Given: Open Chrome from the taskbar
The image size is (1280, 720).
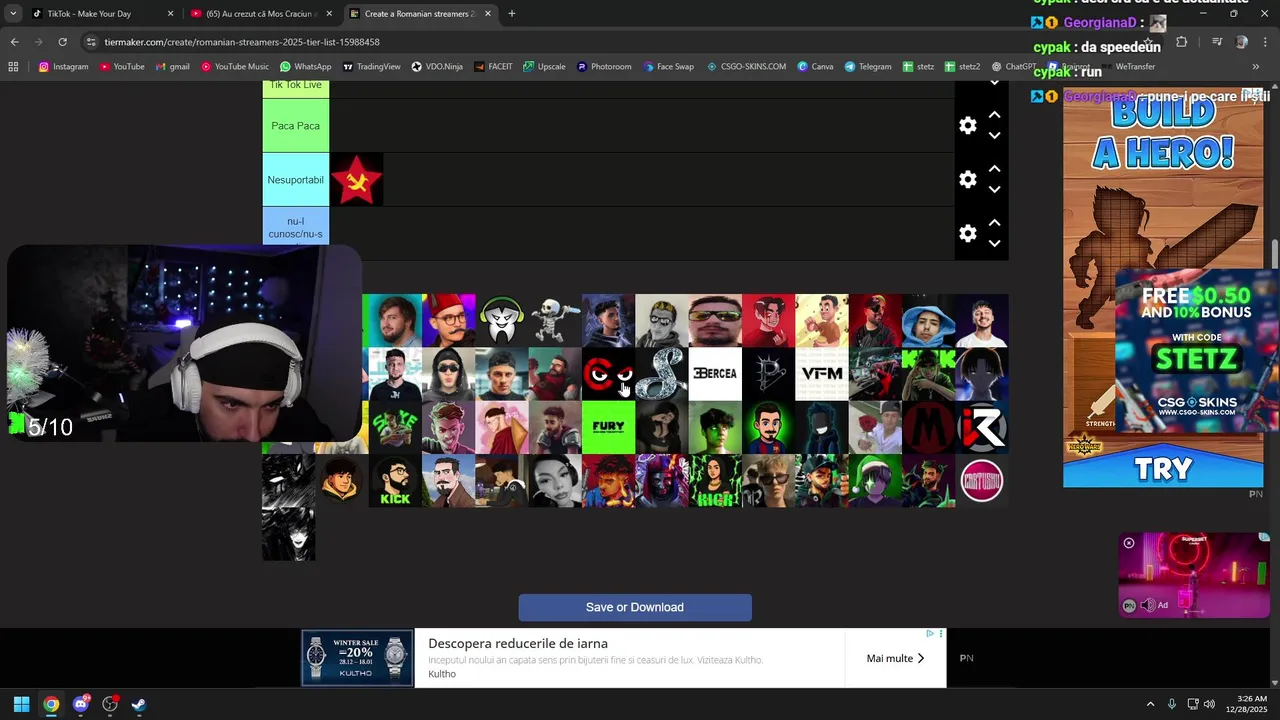Looking at the screenshot, I should coord(51,704).
